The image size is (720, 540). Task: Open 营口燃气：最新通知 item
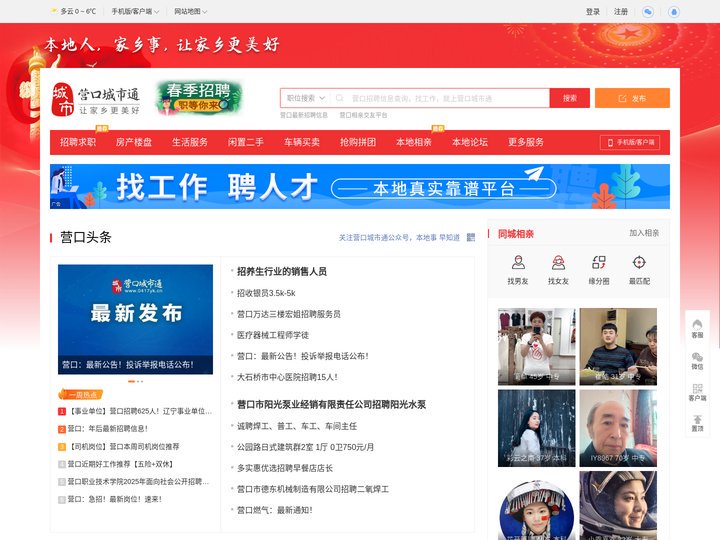pyautogui.click(x=275, y=510)
